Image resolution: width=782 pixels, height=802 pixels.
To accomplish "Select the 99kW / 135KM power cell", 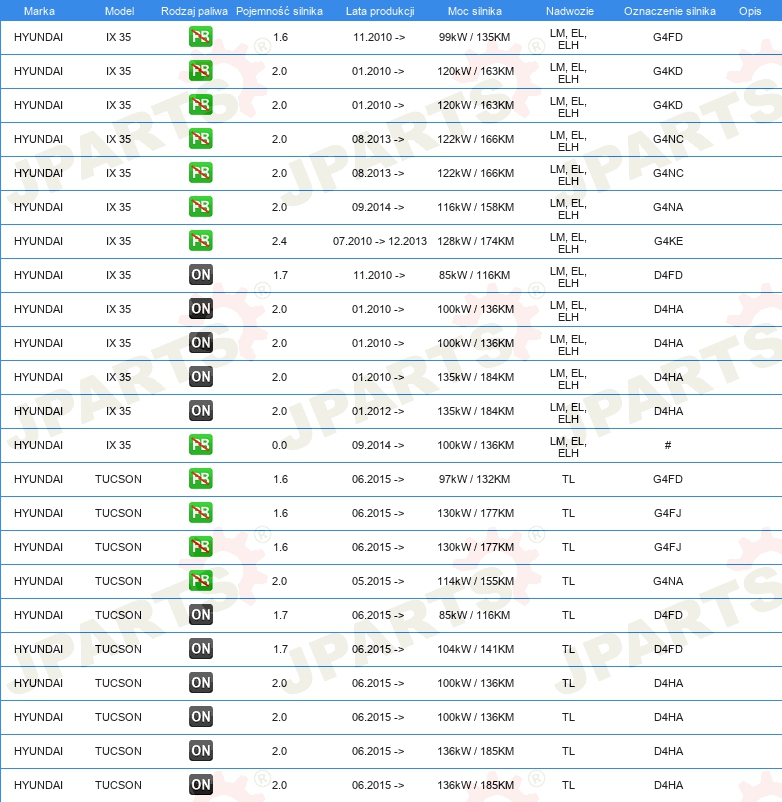I will tap(475, 37).
